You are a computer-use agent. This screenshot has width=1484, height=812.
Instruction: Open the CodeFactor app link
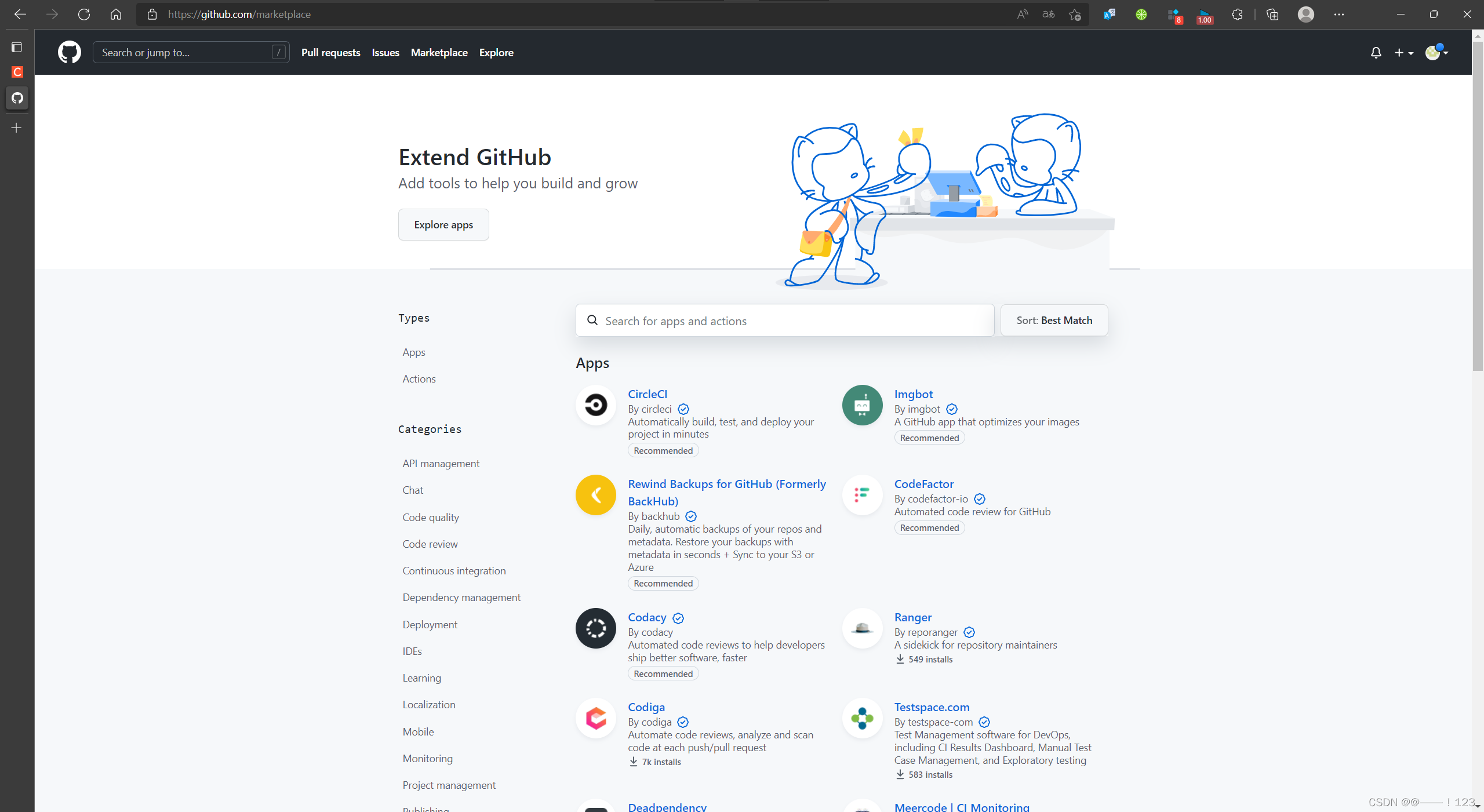923,483
